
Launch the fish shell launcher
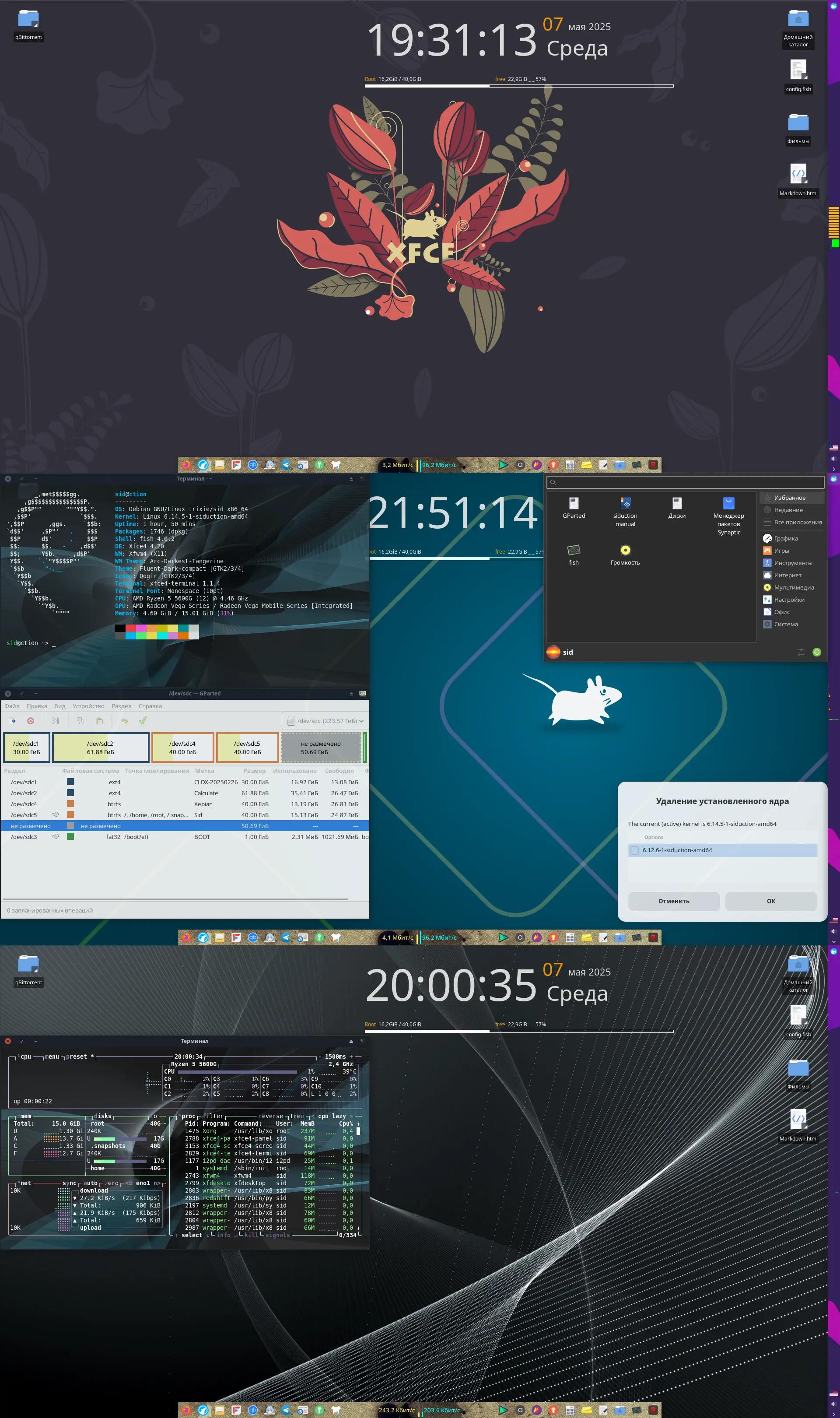click(x=574, y=555)
